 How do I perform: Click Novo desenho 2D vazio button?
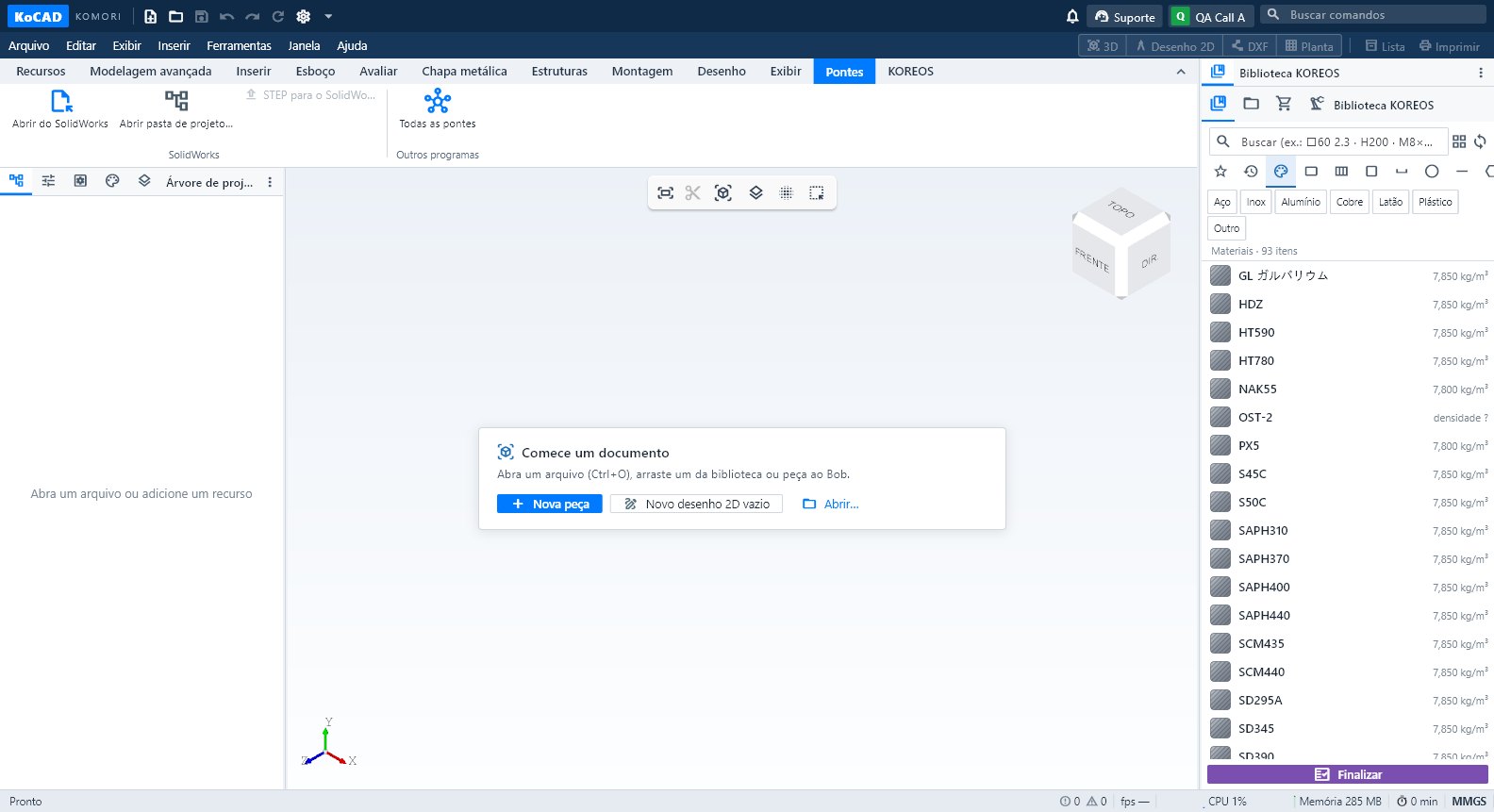click(x=696, y=504)
